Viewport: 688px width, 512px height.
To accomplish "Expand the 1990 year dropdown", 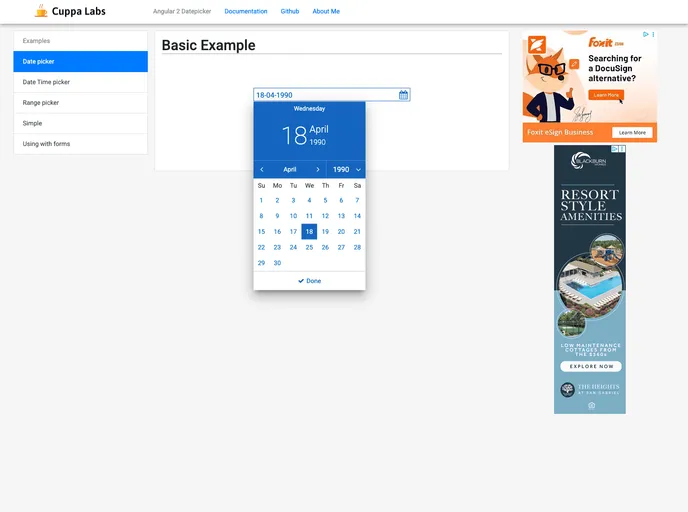I will click(x=346, y=169).
